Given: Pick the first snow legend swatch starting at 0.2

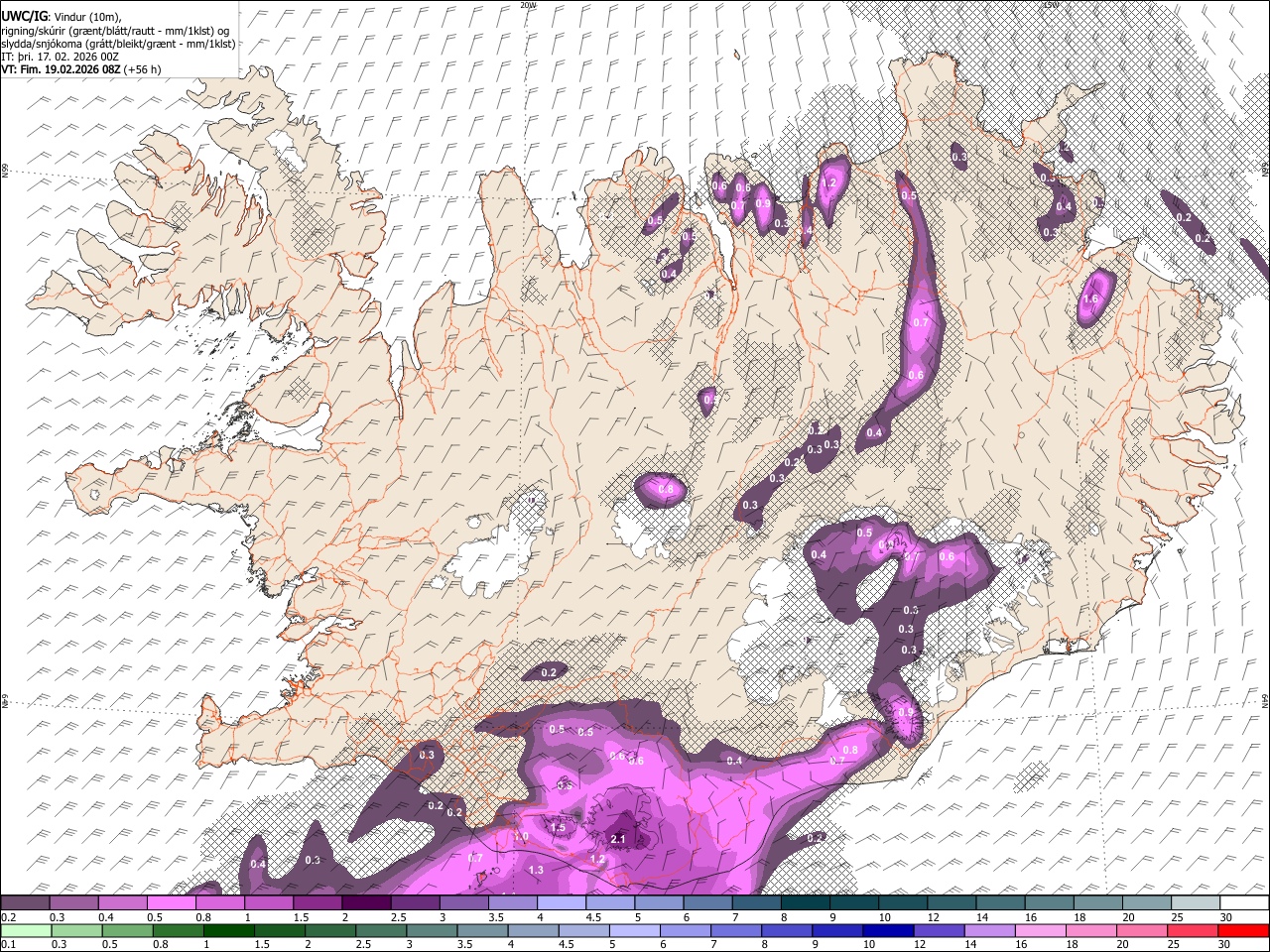Looking at the screenshot, I should point(26,903).
